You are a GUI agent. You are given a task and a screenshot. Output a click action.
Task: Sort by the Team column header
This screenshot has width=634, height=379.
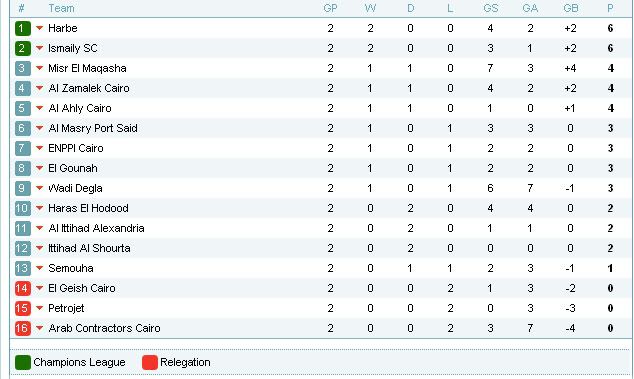tap(61, 8)
